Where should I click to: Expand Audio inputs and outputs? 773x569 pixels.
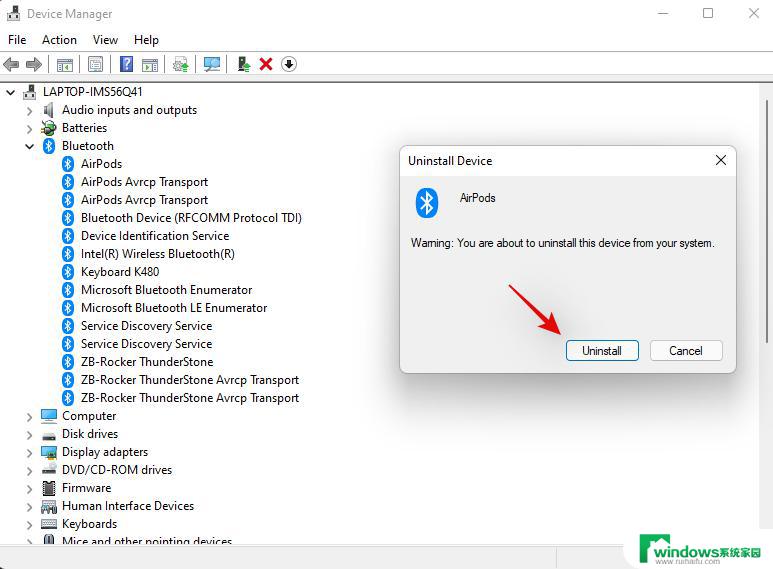coord(29,111)
